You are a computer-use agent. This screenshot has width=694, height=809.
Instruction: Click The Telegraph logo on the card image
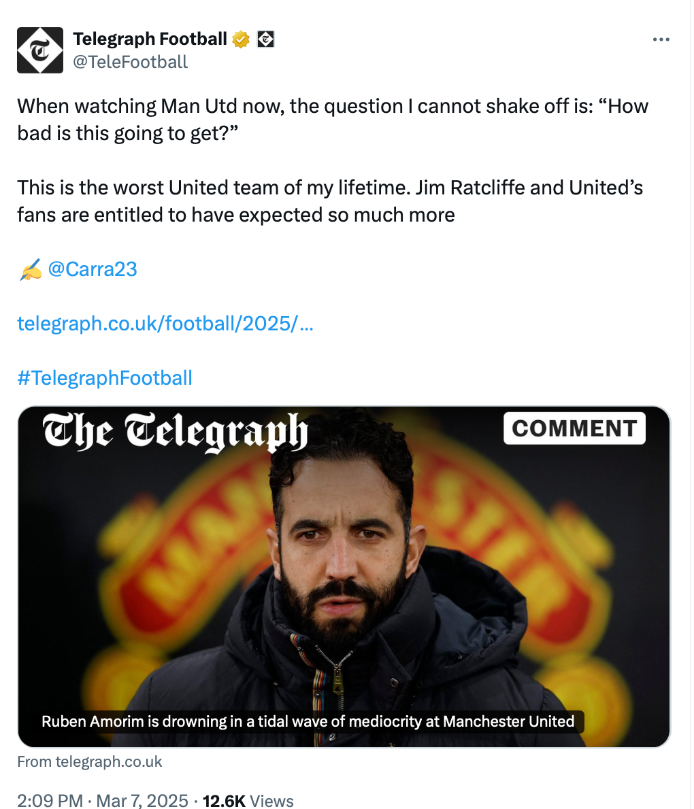pos(175,433)
